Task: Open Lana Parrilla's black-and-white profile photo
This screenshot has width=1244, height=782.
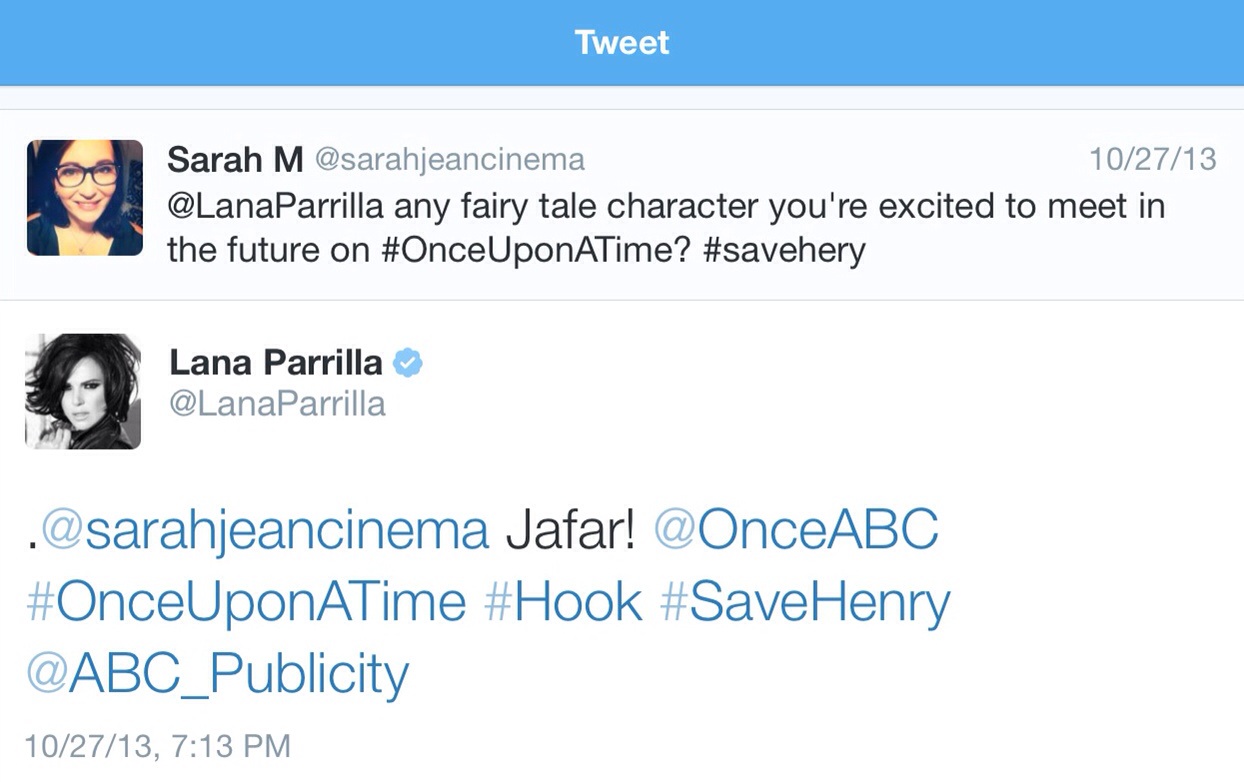Action: coord(83,391)
